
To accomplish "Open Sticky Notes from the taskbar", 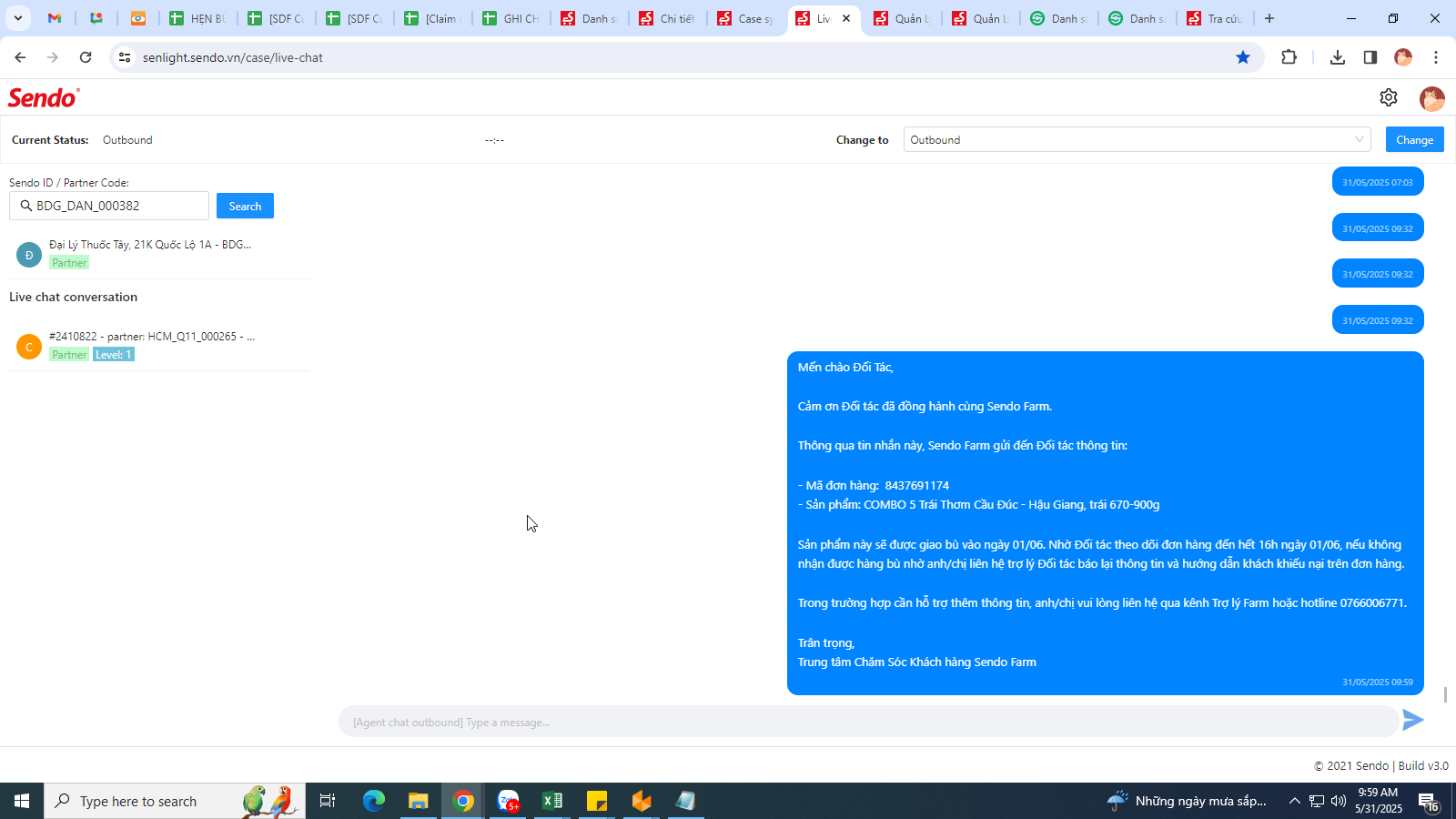I will point(597,801).
